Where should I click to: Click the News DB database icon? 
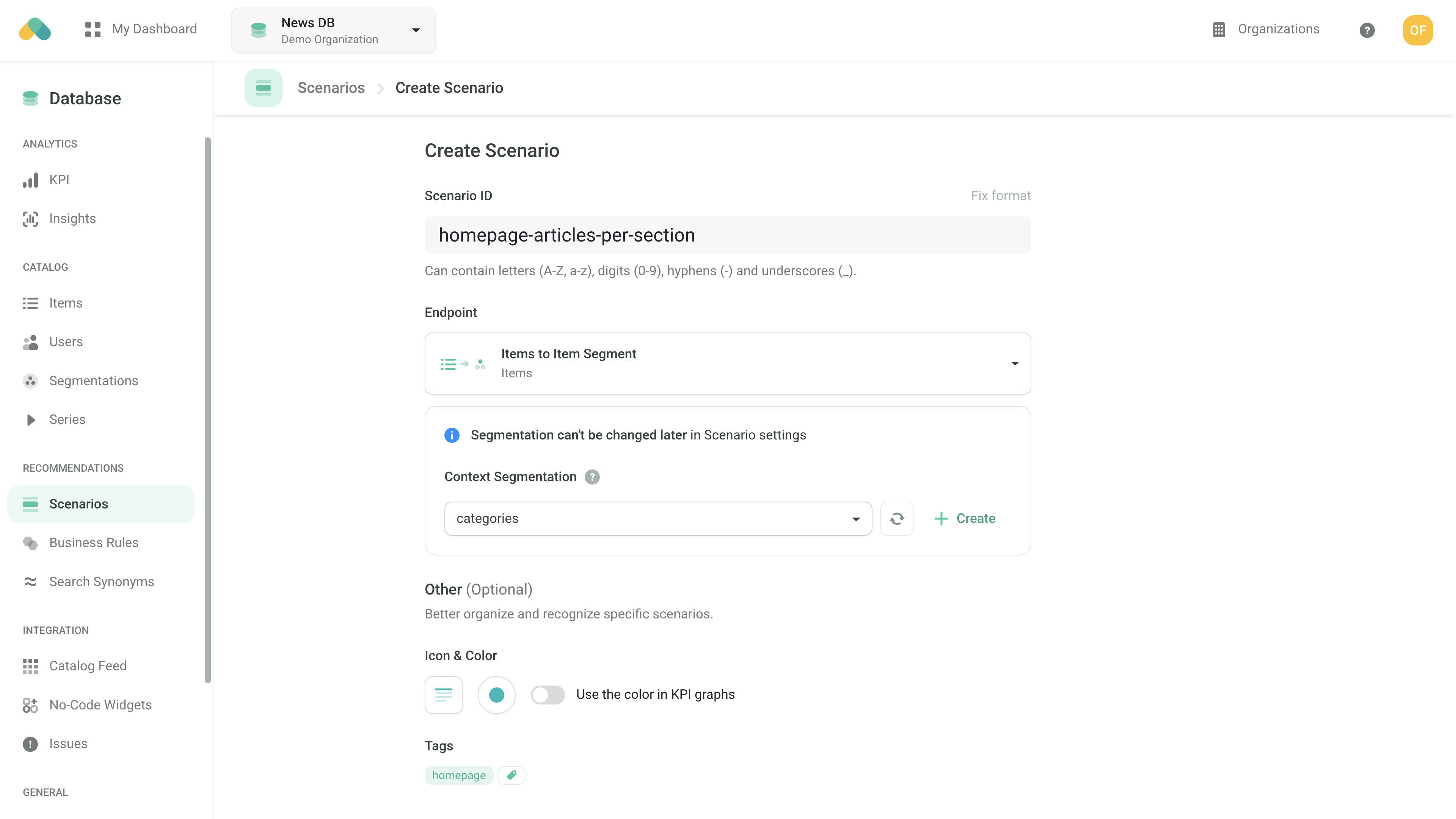tap(258, 30)
